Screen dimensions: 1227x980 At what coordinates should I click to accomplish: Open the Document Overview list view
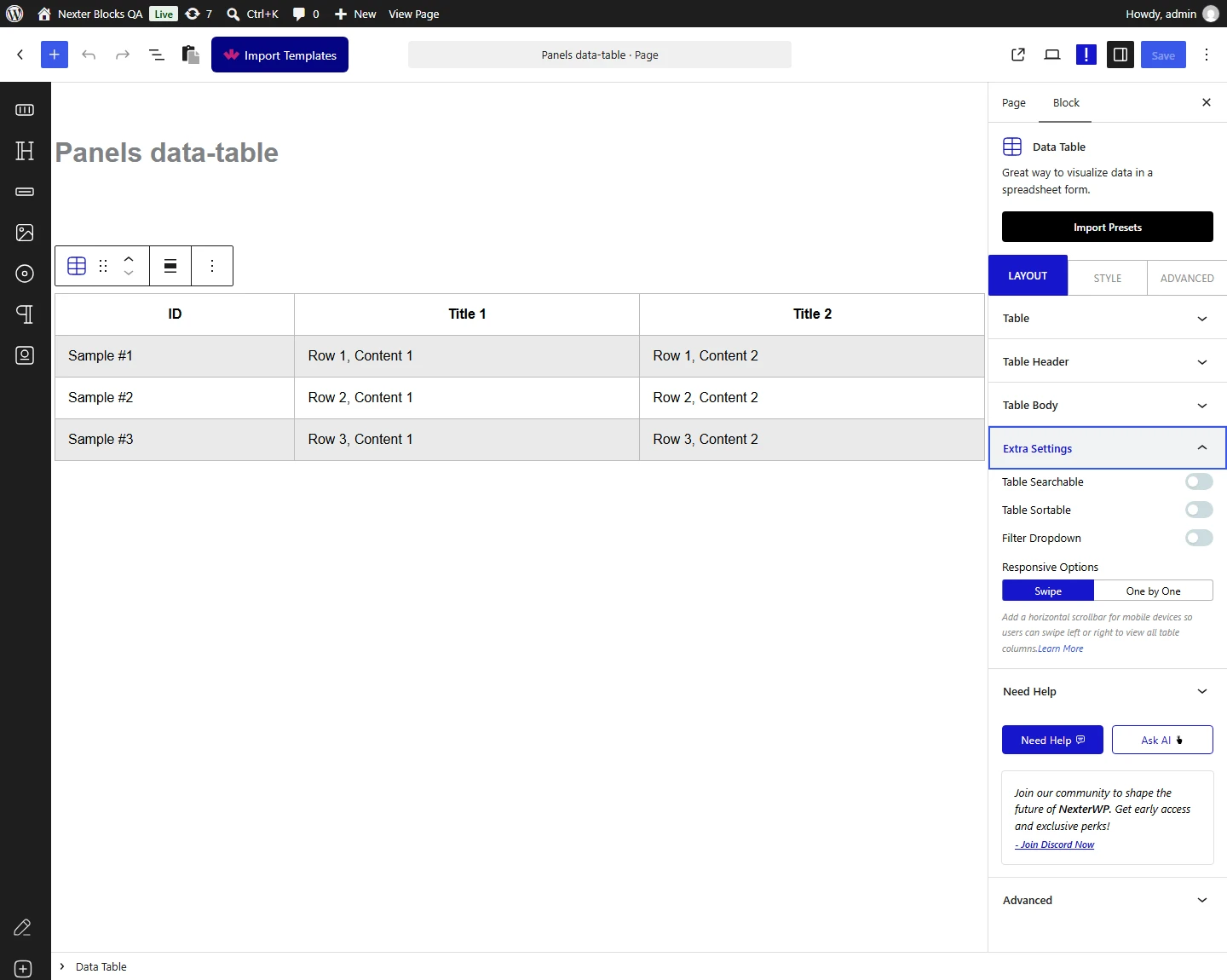coord(157,55)
